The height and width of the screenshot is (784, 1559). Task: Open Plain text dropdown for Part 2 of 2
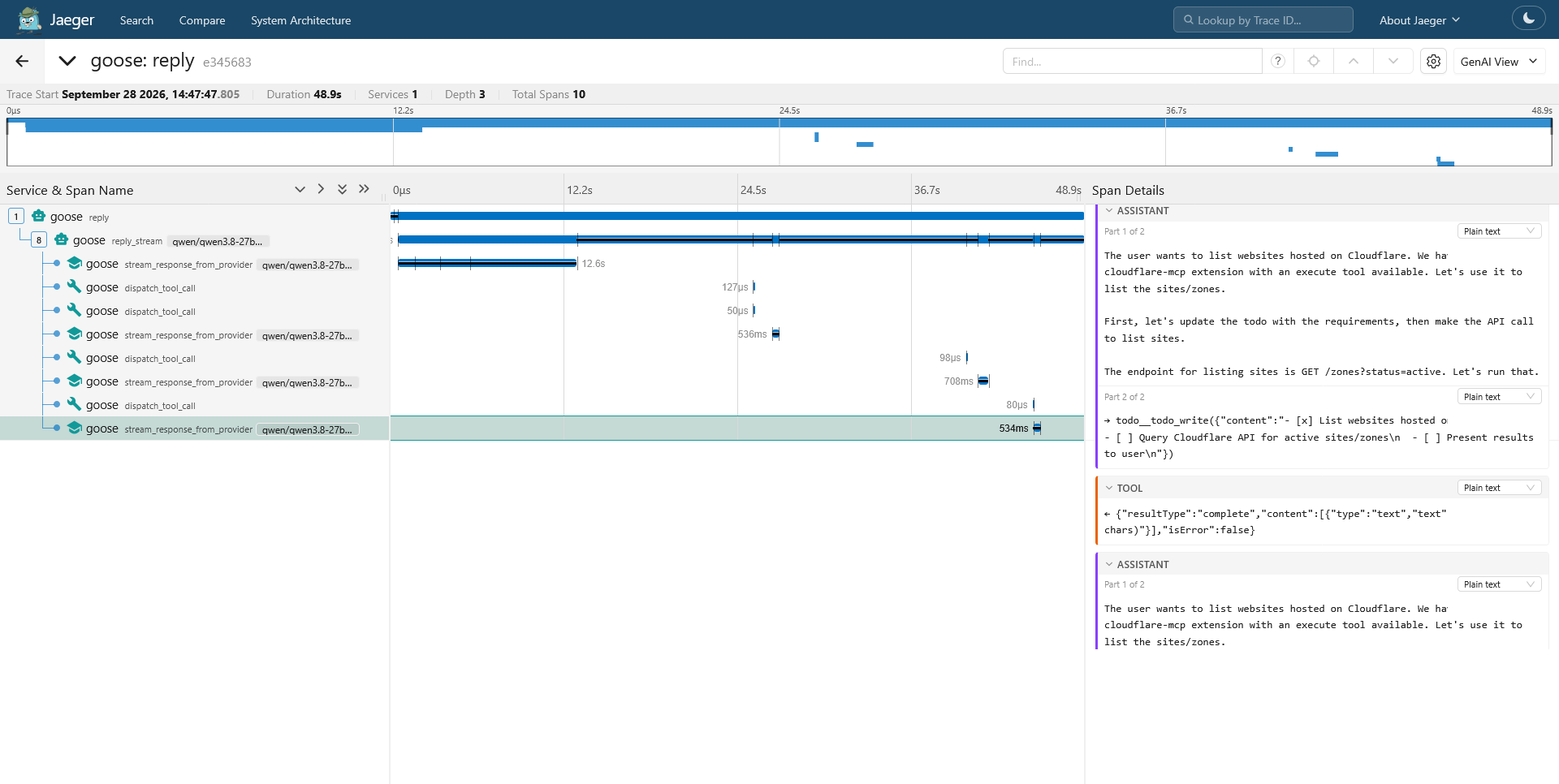[x=1499, y=397]
